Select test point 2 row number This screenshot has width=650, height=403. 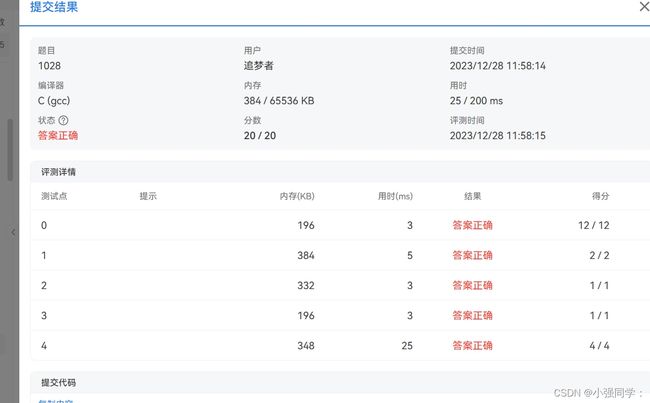click(44, 286)
